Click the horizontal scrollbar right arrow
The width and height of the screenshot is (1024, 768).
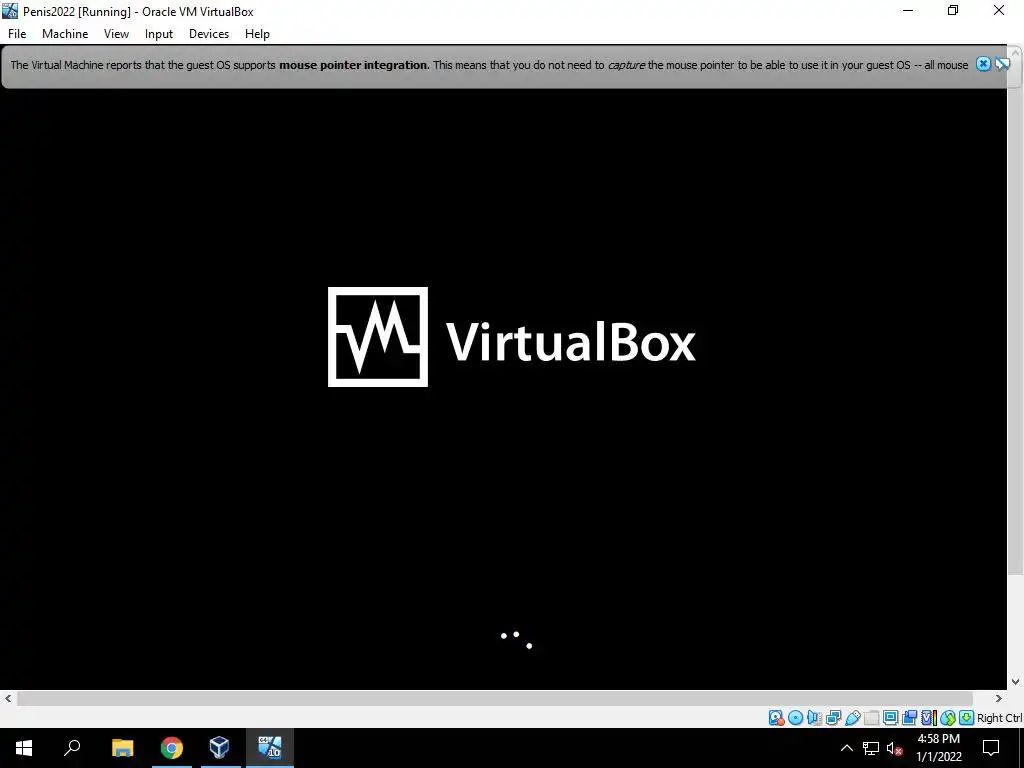[999, 698]
